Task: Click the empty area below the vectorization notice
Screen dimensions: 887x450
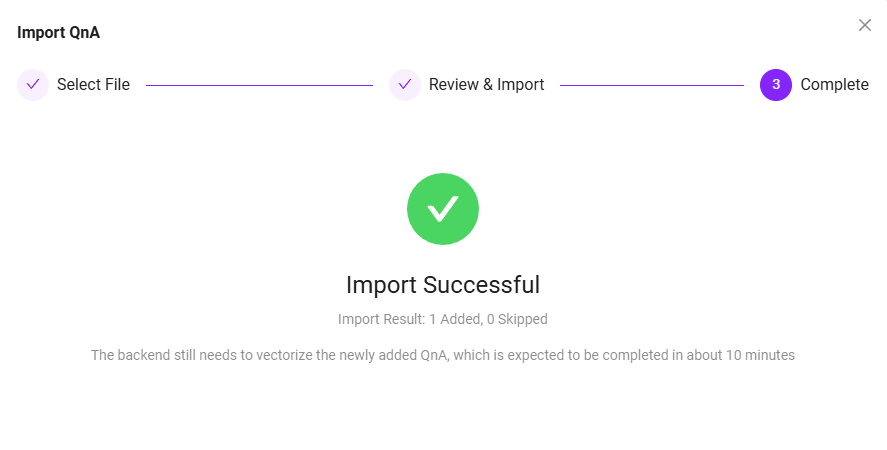Action: [x=443, y=410]
